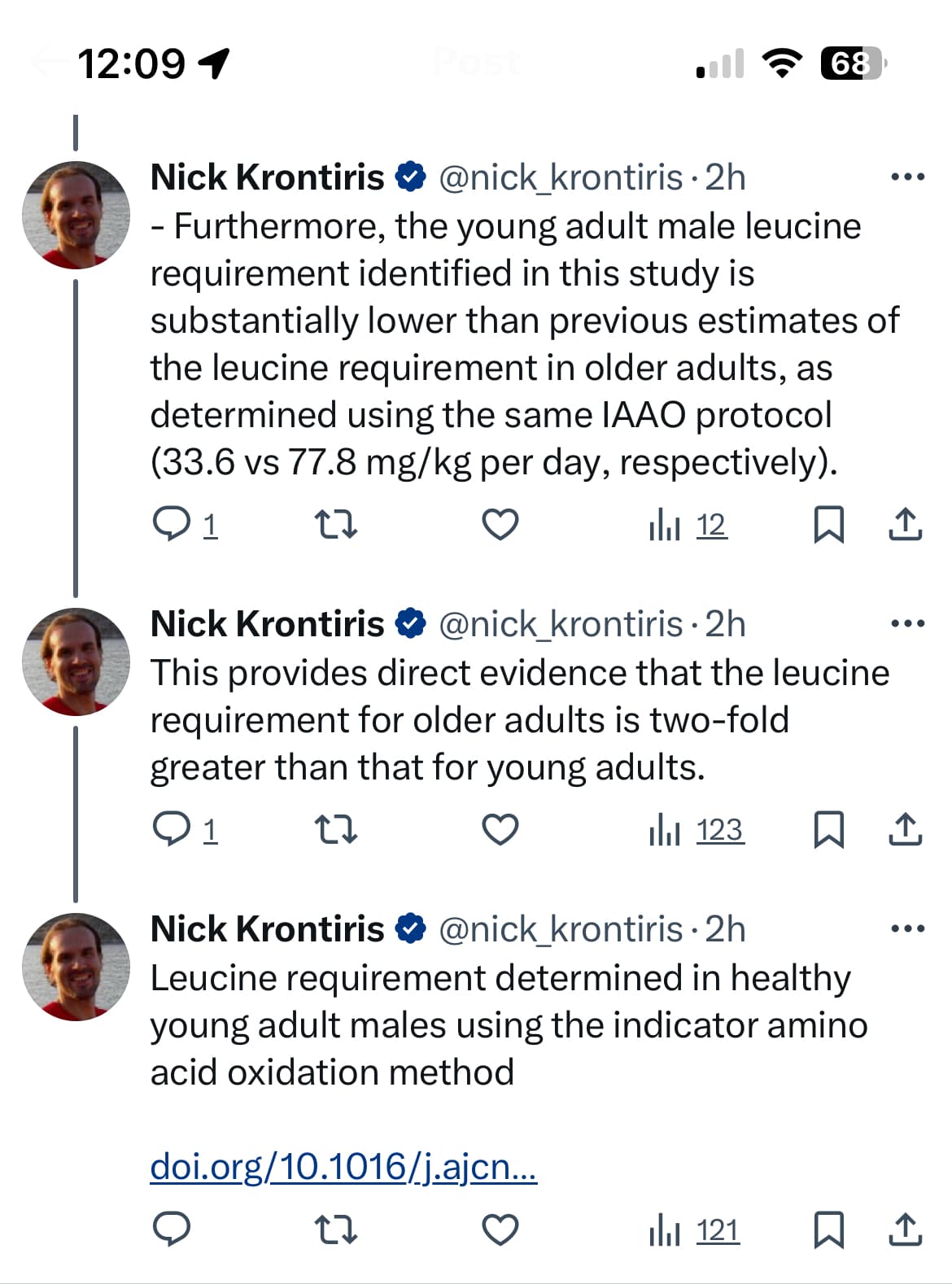
Task: Open the doi.org/10.1016/j.ajcn link
Action: tap(343, 1167)
